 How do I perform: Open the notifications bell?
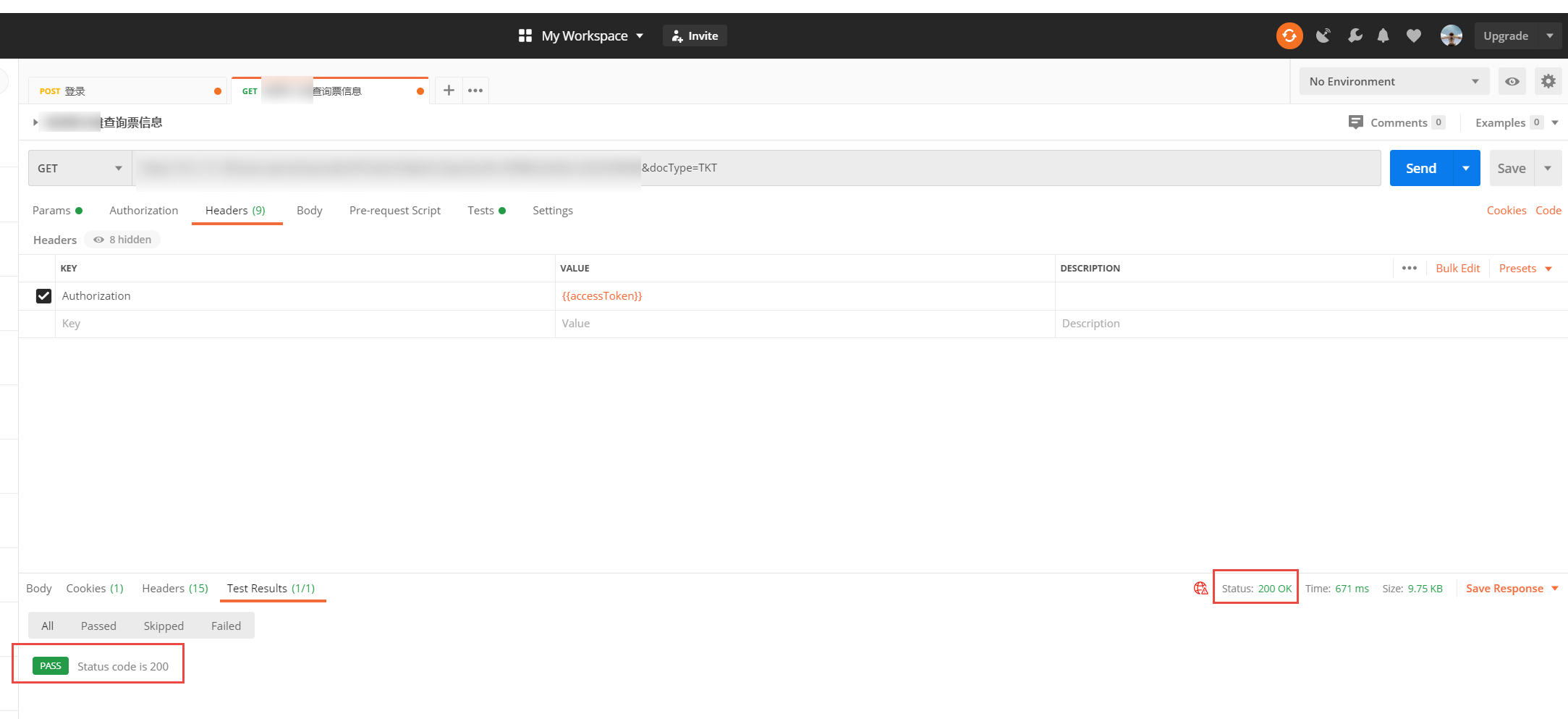pos(1383,35)
